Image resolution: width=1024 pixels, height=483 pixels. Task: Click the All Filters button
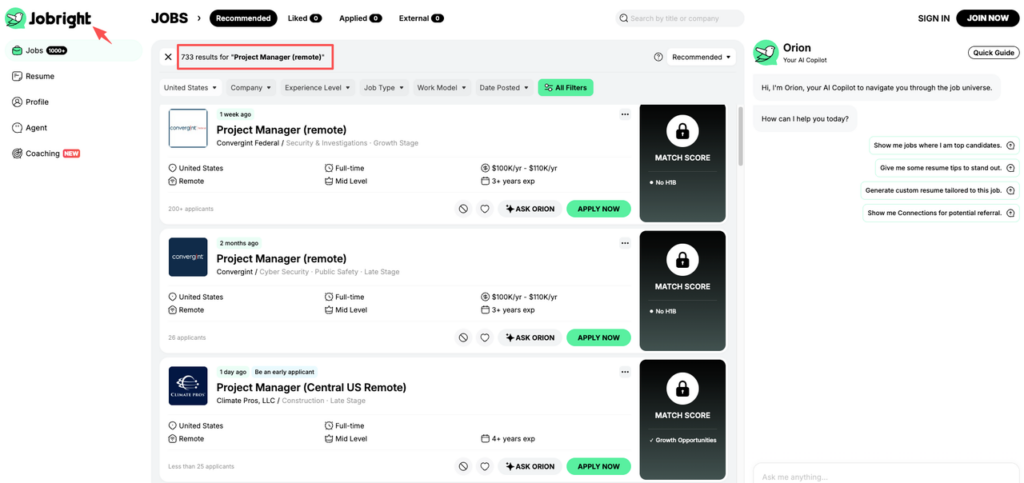click(x=566, y=87)
